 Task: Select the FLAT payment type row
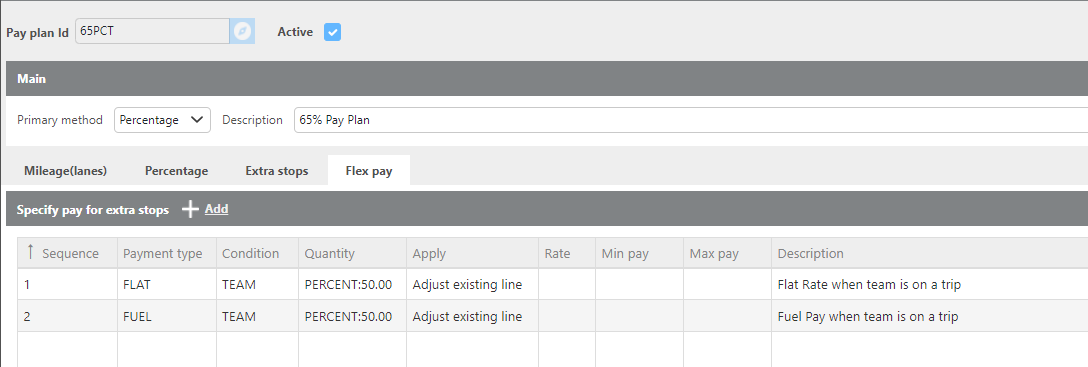pos(553,284)
